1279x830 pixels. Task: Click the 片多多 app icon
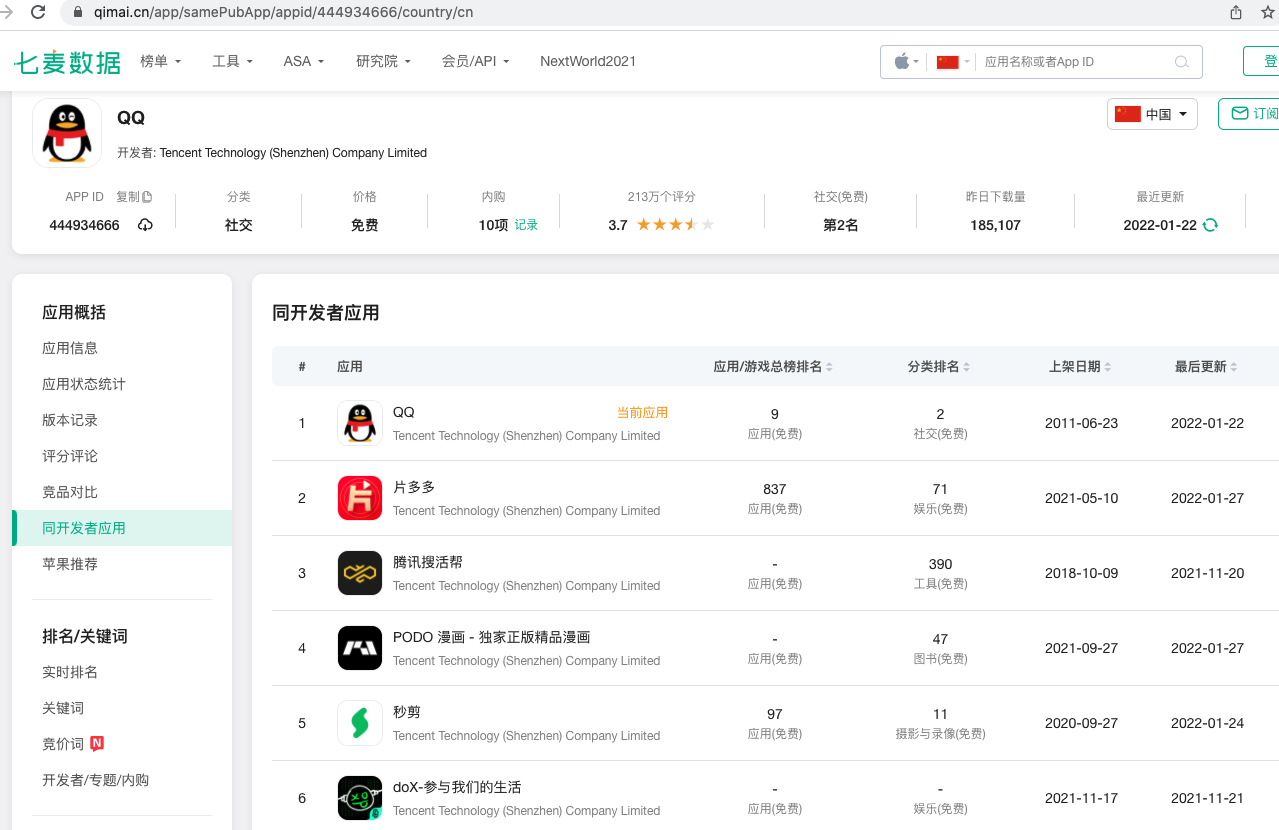359,498
